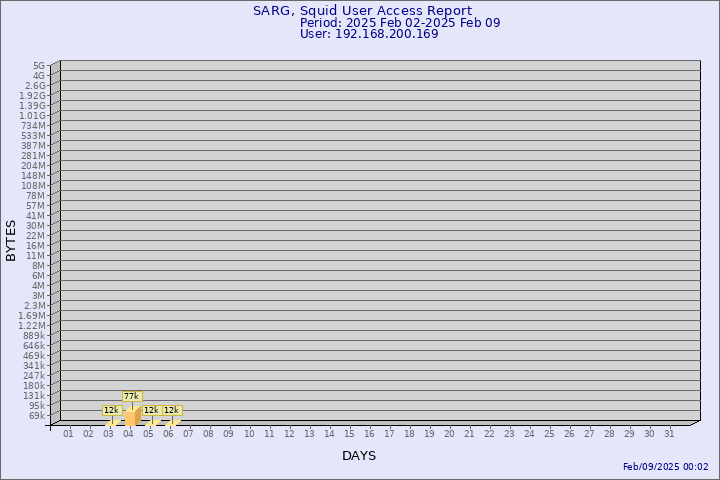Click the BYTES axis label
The width and height of the screenshot is (720, 480).
(11, 241)
